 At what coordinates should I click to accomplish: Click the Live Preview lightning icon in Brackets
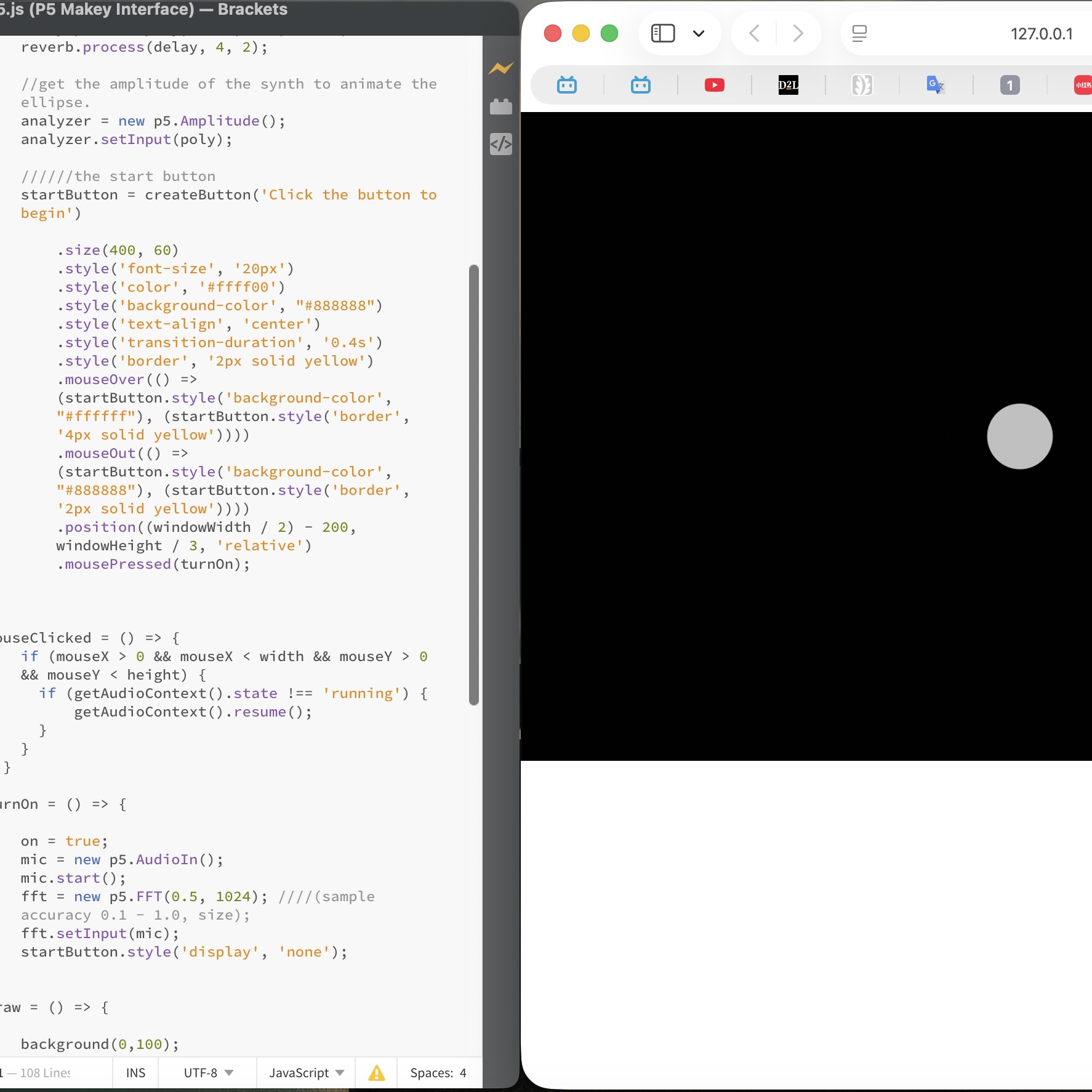500,69
